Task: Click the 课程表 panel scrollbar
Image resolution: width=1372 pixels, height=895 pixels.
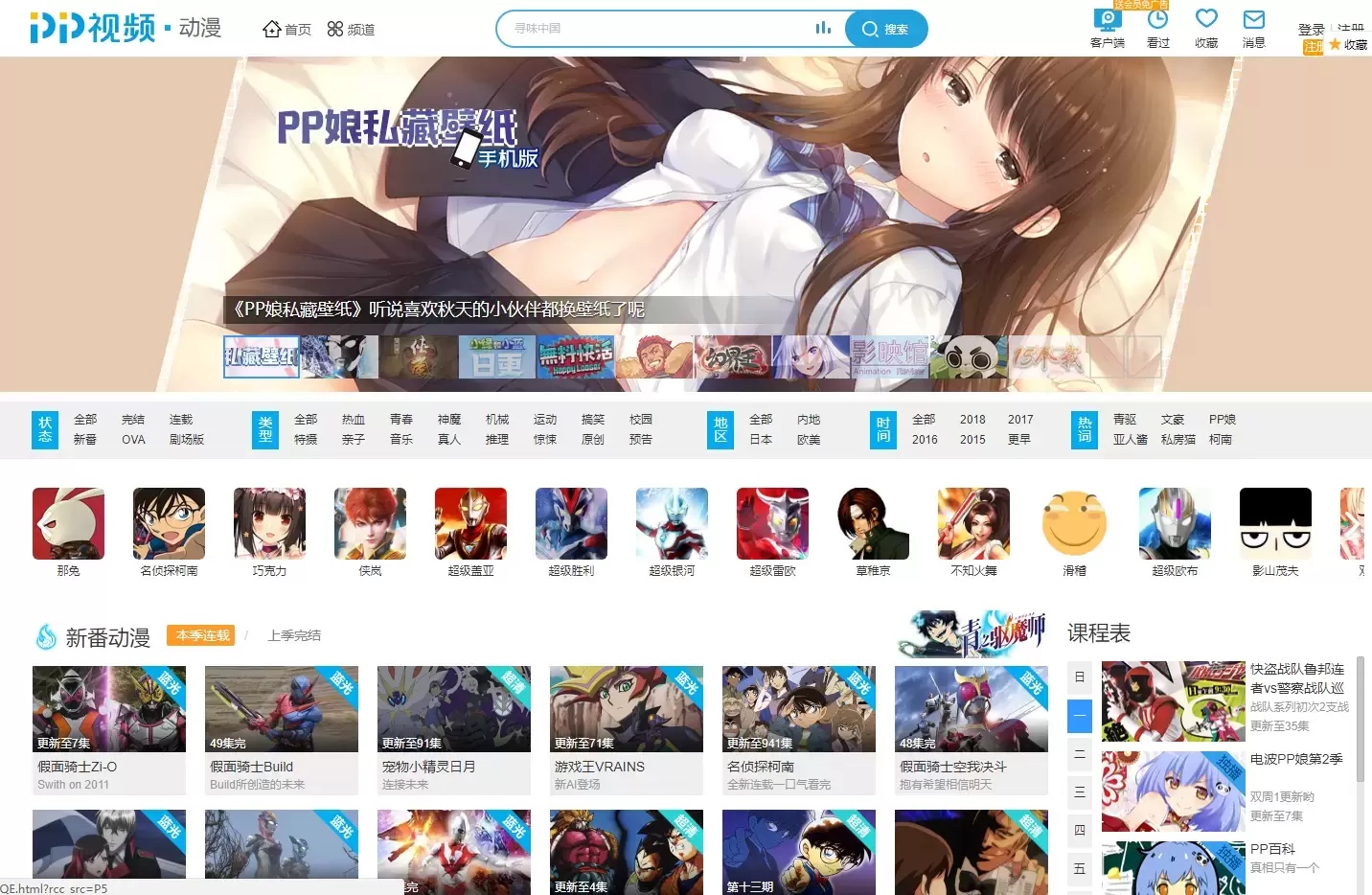Action: coord(1360,719)
